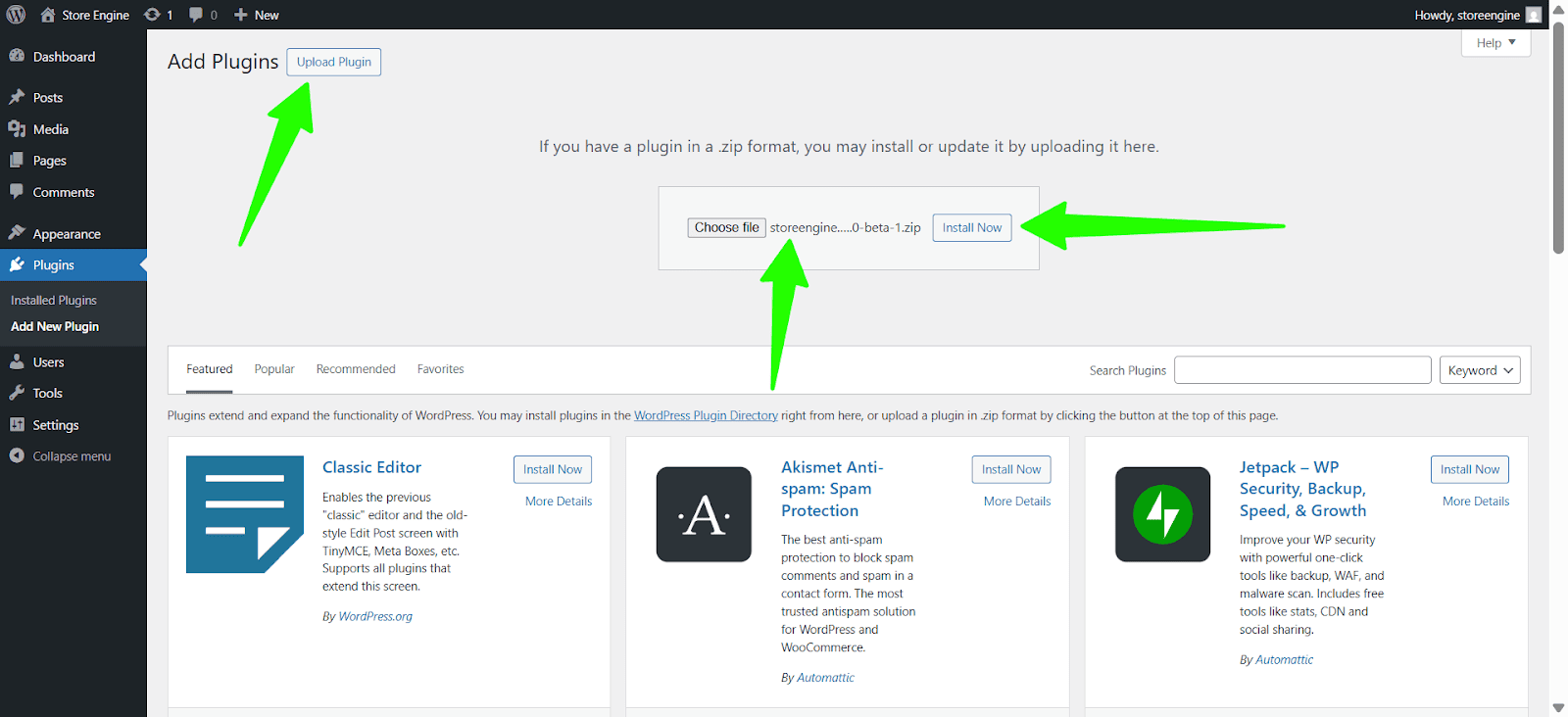Image resolution: width=1568 pixels, height=717 pixels.
Task: Click the Store Engine home icon
Action: (x=47, y=15)
